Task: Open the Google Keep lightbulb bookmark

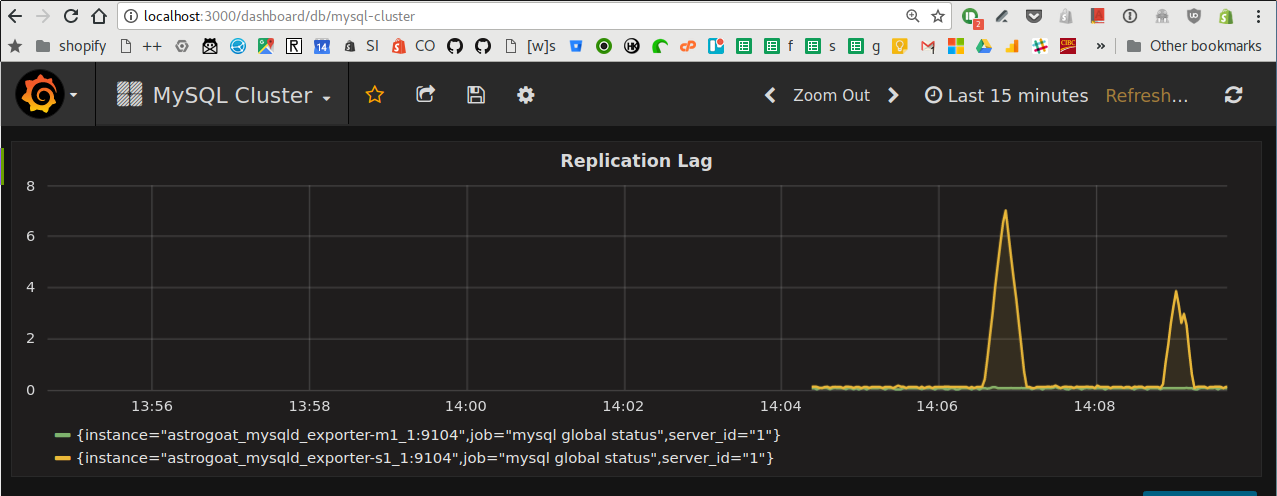Action: (899, 46)
